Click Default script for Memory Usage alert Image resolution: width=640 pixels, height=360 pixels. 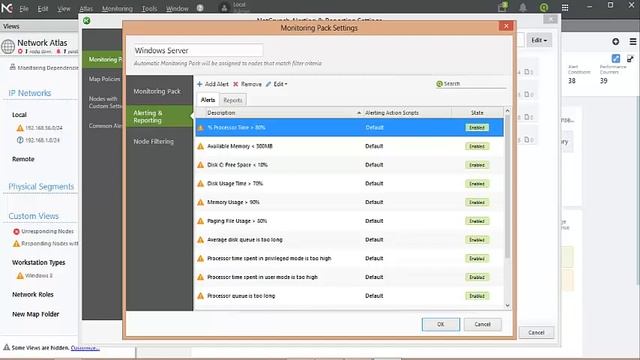click(x=374, y=202)
